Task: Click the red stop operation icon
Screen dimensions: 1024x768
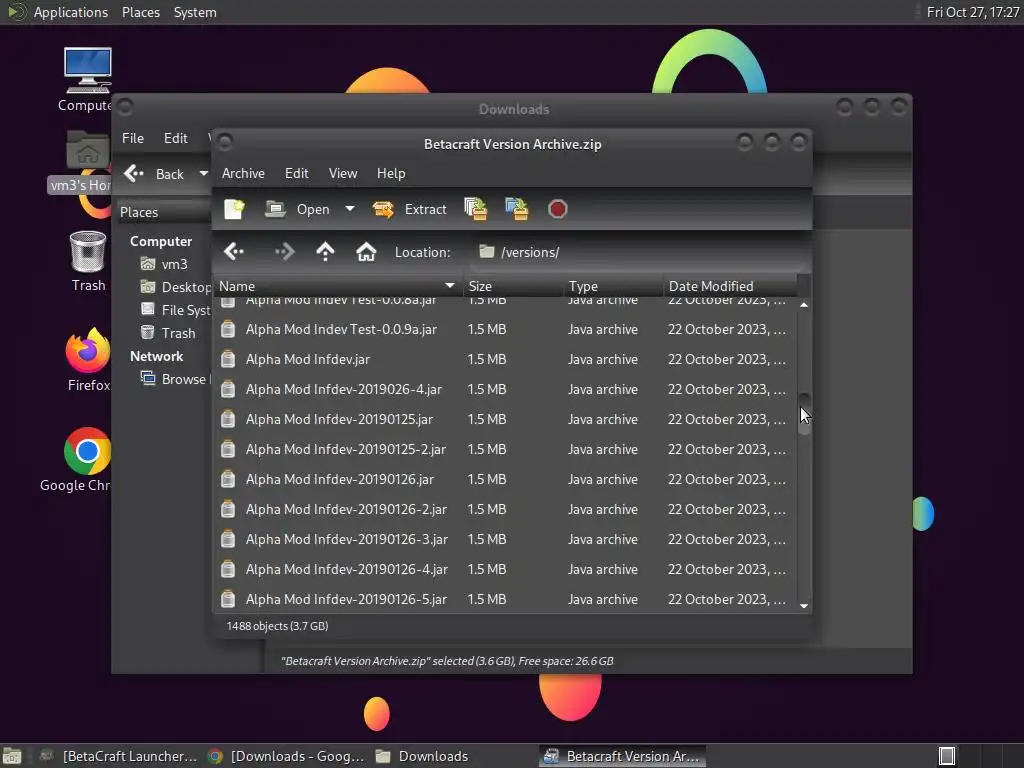Action: coord(558,209)
